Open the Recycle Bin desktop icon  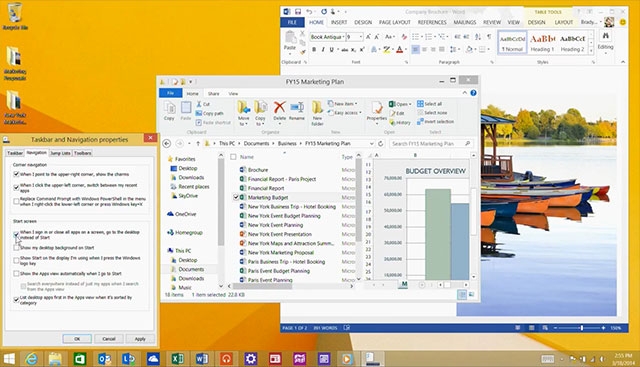[x=15, y=17]
